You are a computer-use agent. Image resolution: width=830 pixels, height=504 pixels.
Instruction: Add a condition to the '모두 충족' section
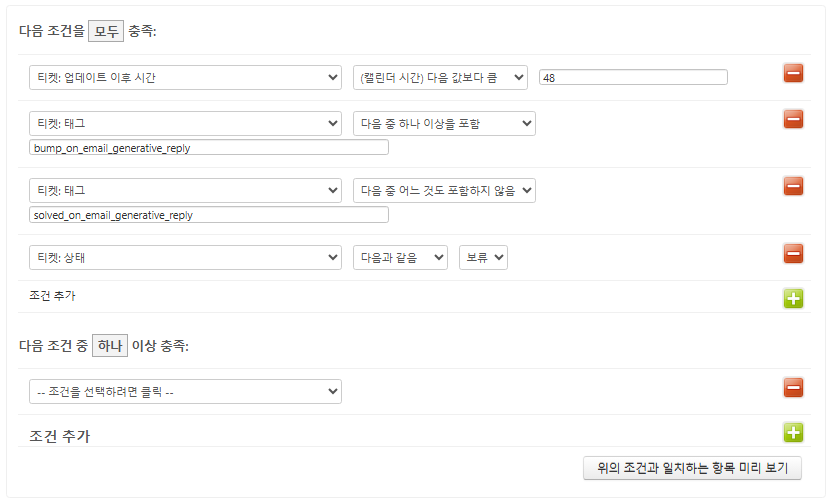[x=793, y=298]
